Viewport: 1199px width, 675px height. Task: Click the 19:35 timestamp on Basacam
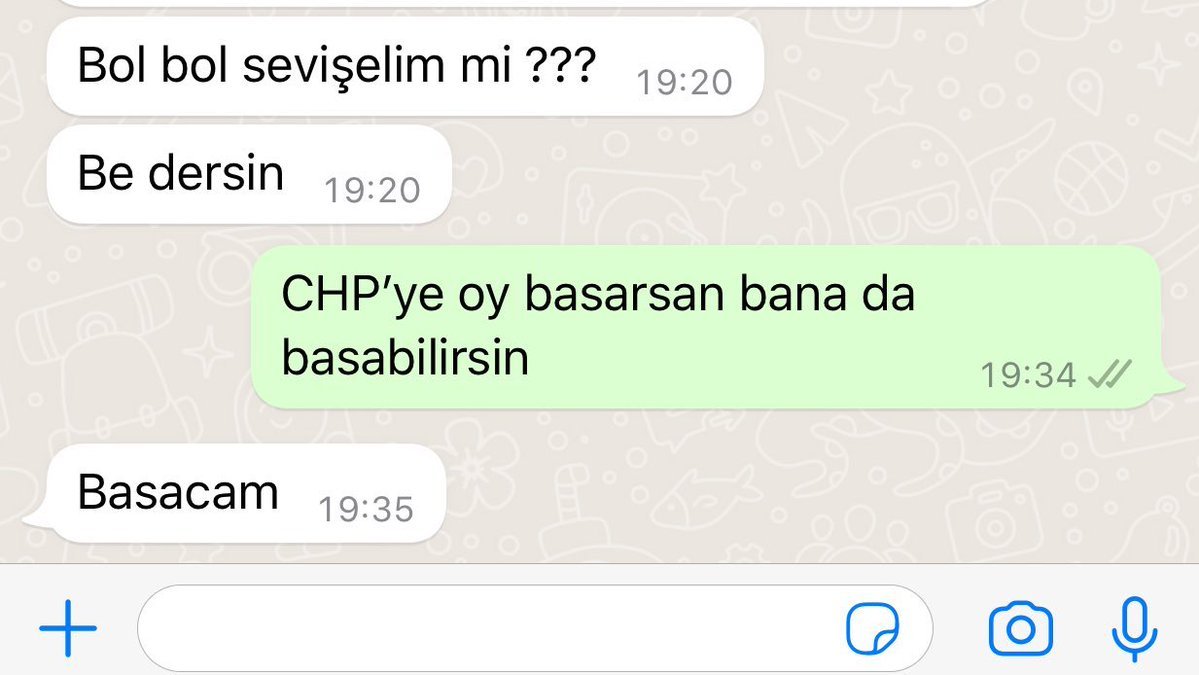coord(366,510)
